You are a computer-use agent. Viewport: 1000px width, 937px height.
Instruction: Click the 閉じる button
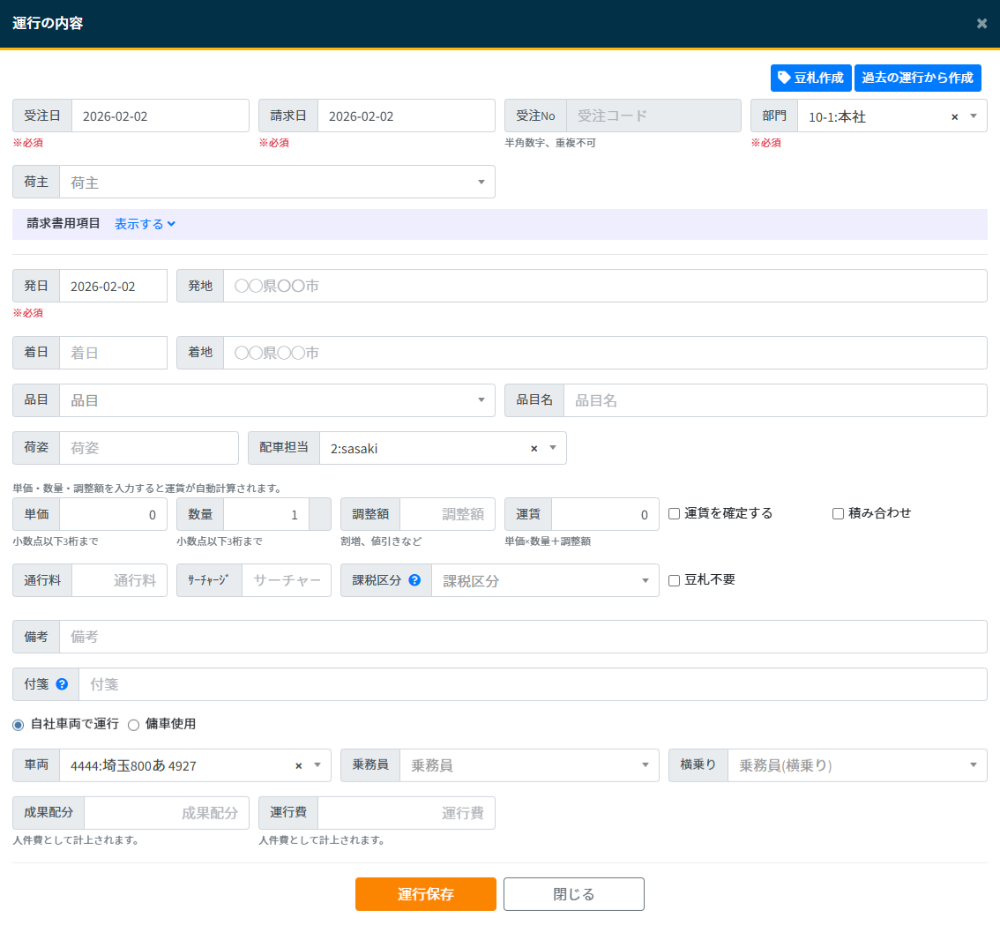[x=573, y=894]
